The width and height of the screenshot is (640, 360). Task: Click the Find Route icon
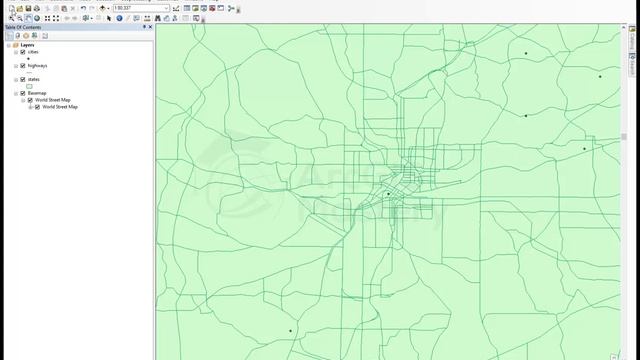click(167, 18)
